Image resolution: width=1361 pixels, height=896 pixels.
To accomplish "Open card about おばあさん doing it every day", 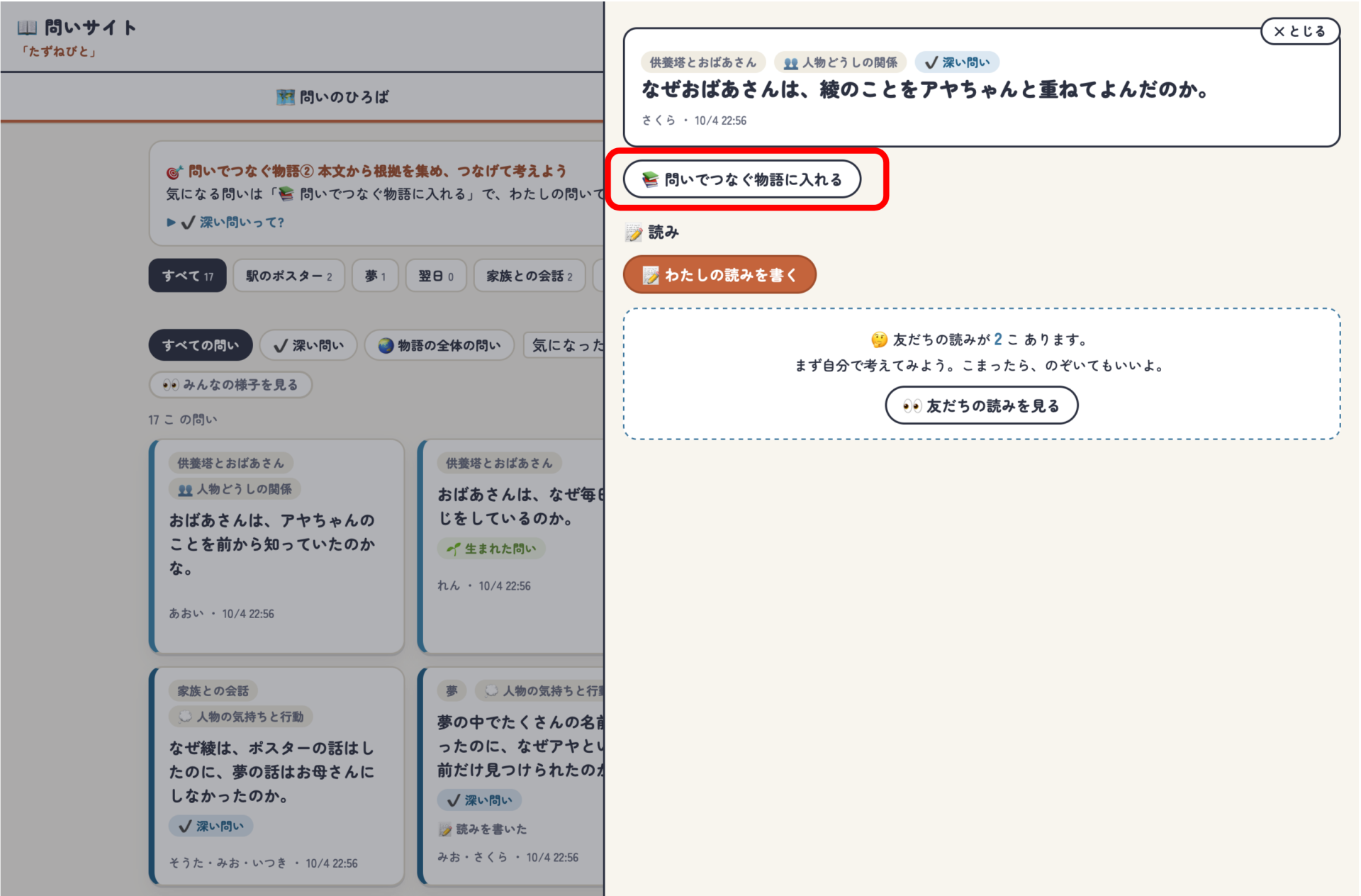I will pyautogui.click(x=512, y=547).
